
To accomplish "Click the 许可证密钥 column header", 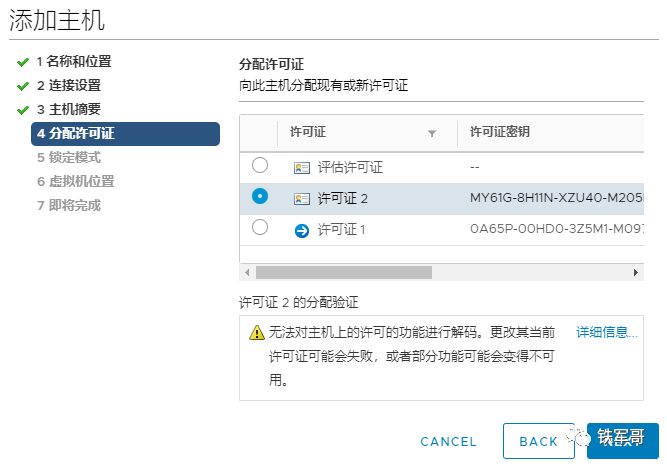I will click(x=500, y=132).
